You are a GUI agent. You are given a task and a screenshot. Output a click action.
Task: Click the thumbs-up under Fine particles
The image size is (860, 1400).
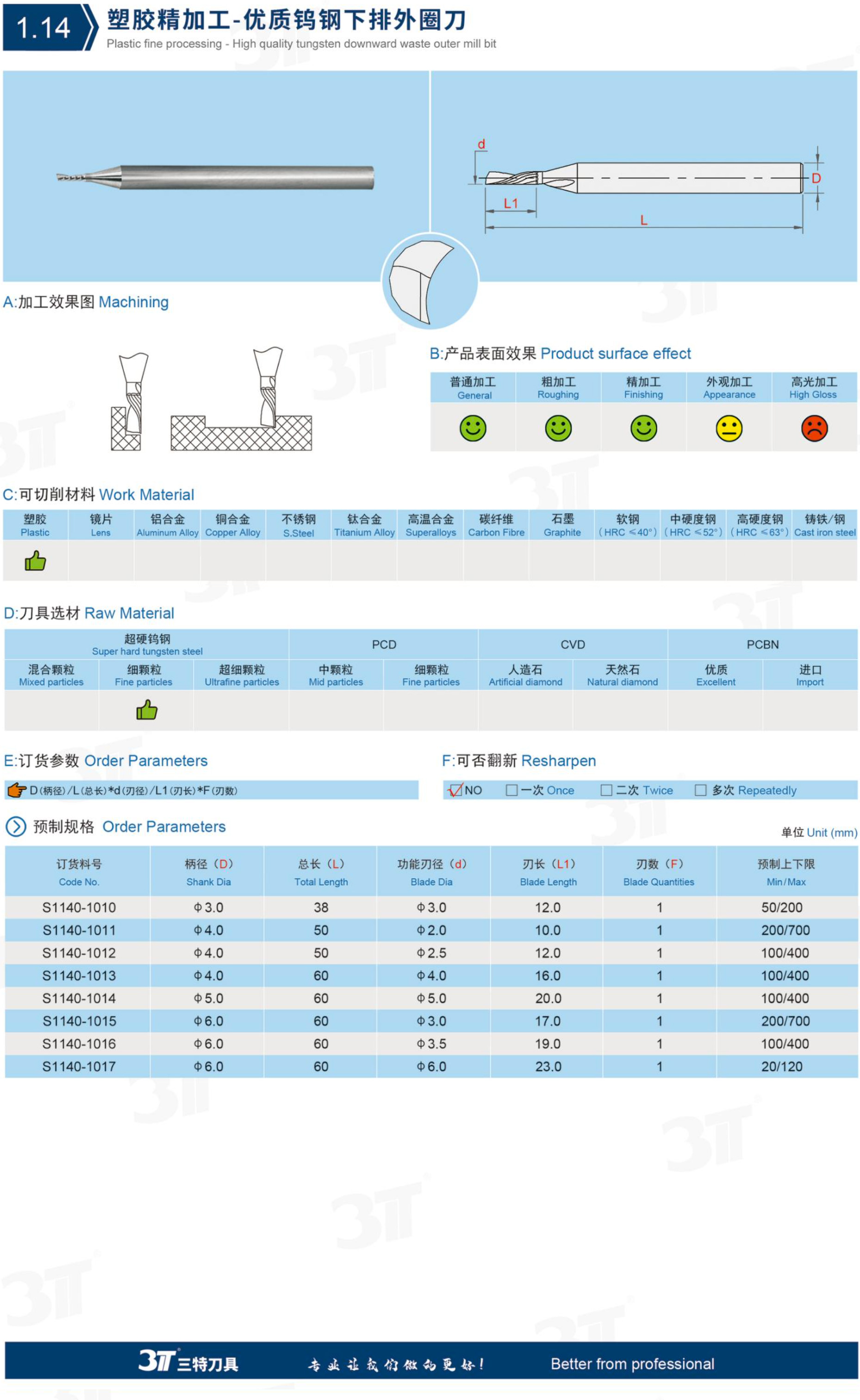tap(147, 709)
